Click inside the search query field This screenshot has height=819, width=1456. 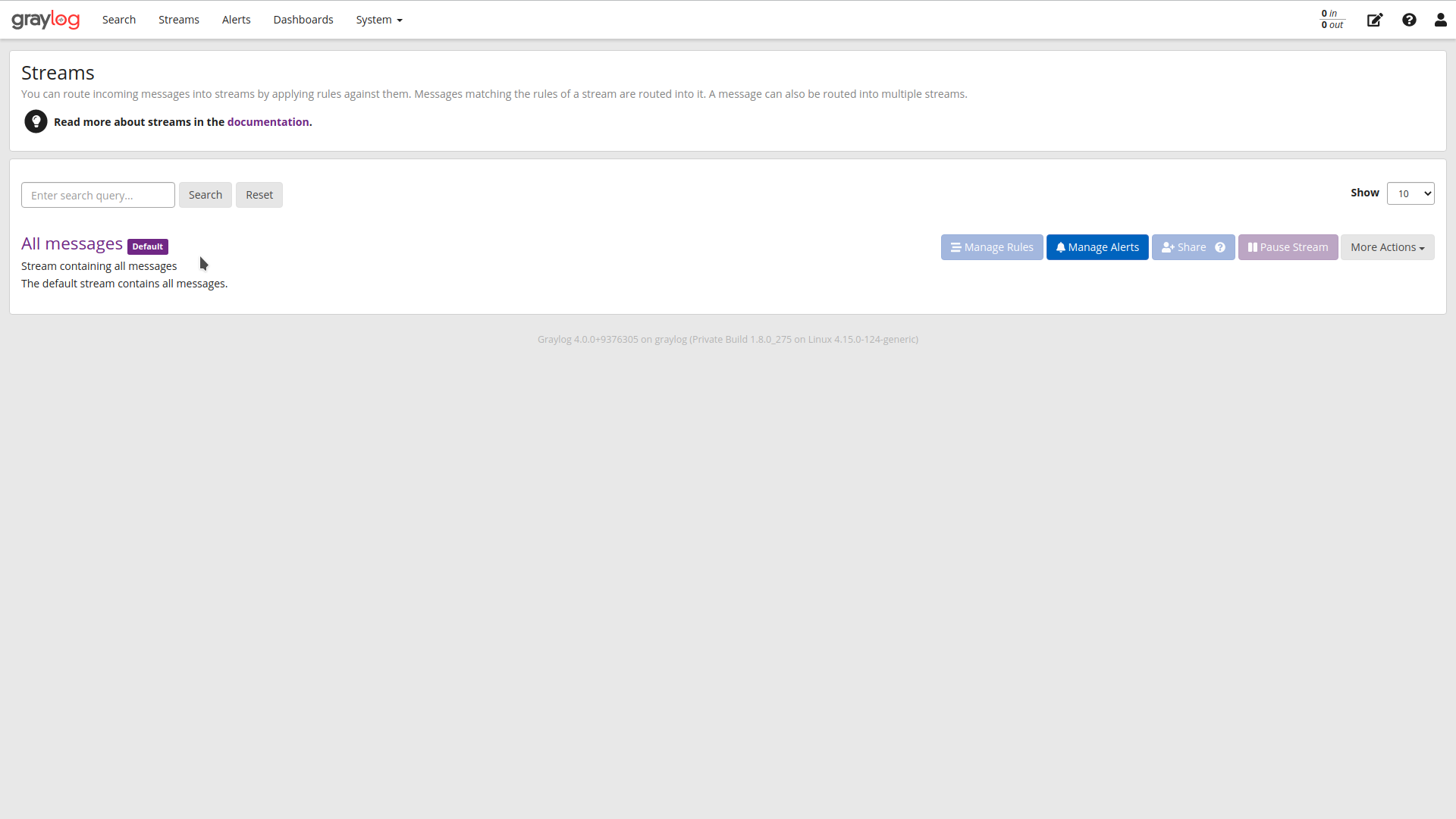pyautogui.click(x=97, y=195)
